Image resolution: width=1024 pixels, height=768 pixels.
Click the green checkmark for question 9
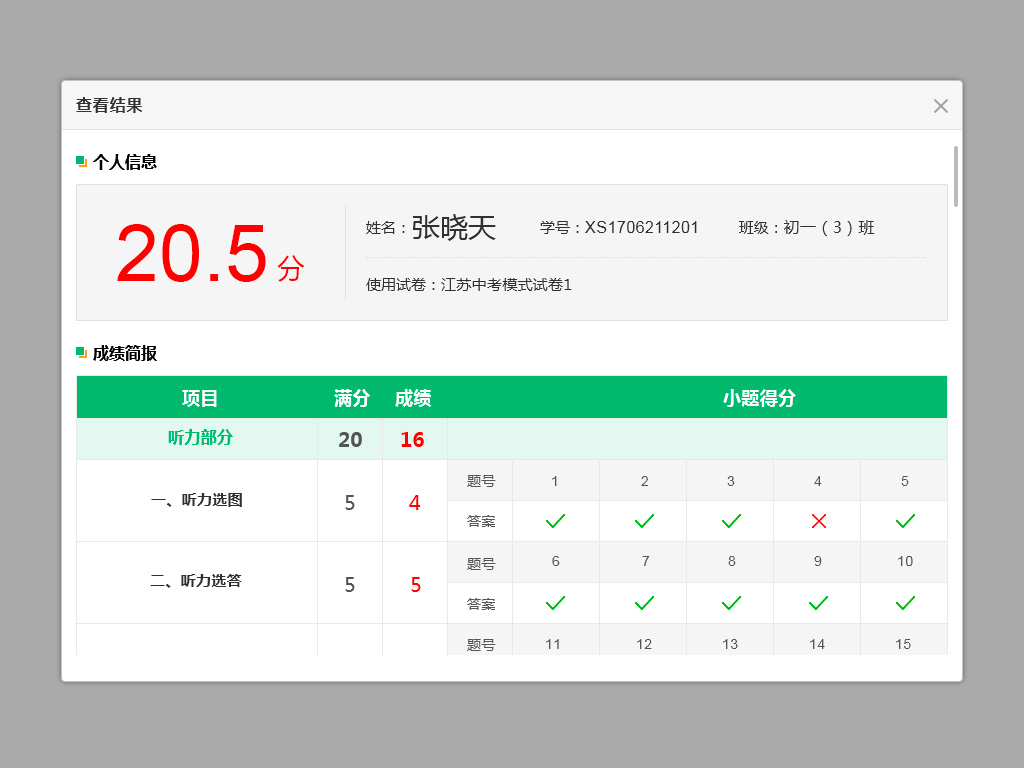coord(818,603)
